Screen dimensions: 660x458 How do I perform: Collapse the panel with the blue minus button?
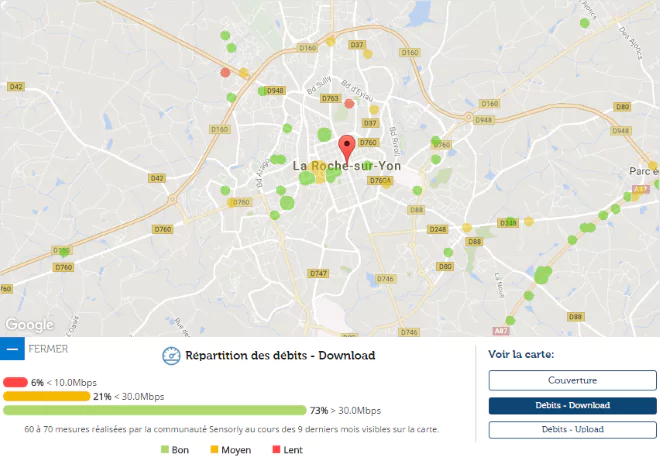[x=12, y=349]
